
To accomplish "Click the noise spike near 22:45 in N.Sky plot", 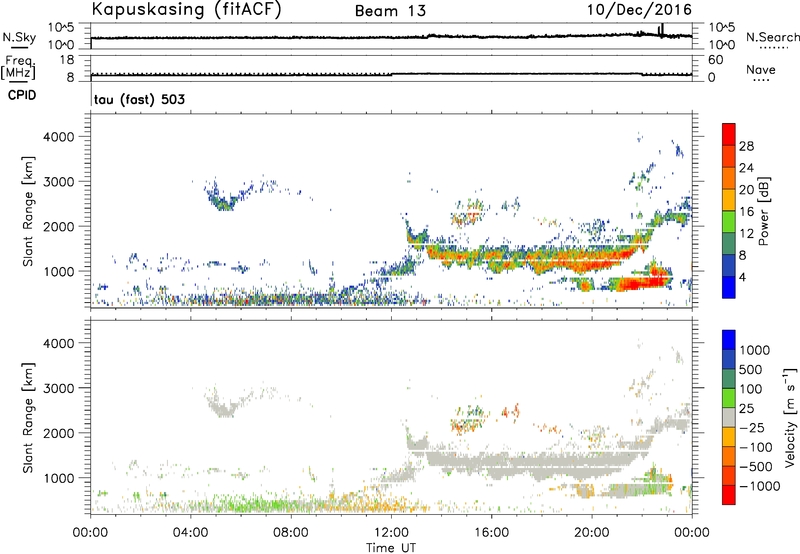I will (x=662, y=30).
